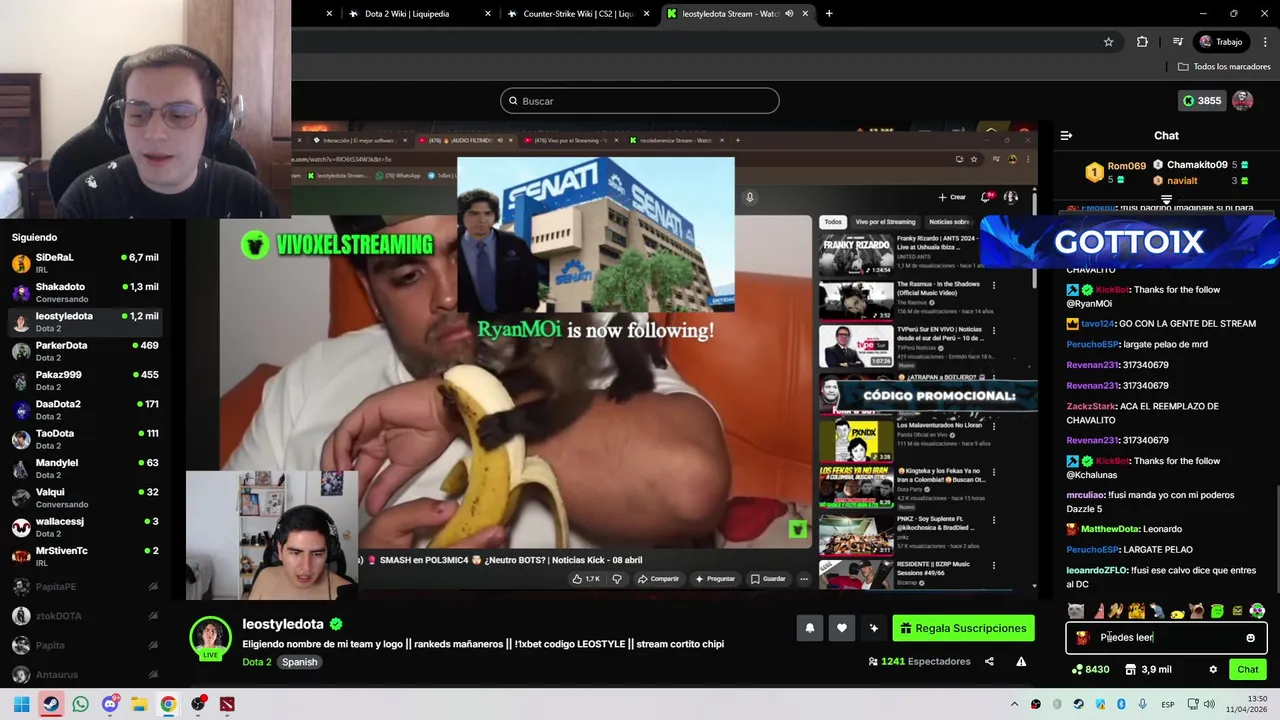Open KICKs balance 3855

pyautogui.click(x=1201, y=100)
